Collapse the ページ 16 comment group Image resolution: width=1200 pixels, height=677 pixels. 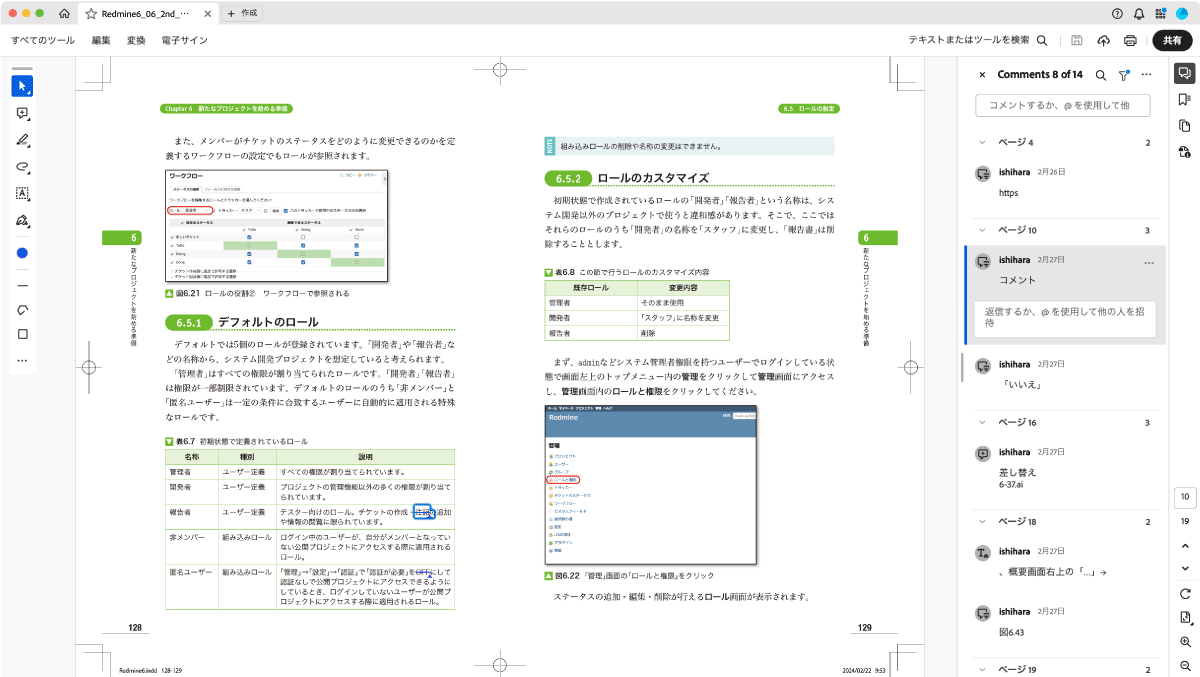click(982, 422)
